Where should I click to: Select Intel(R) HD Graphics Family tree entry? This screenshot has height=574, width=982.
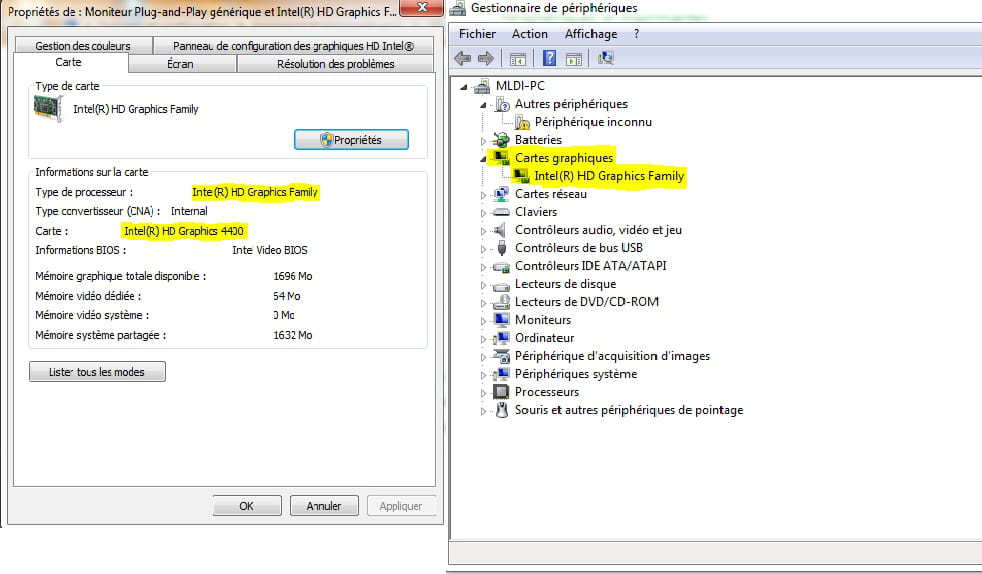coord(609,176)
